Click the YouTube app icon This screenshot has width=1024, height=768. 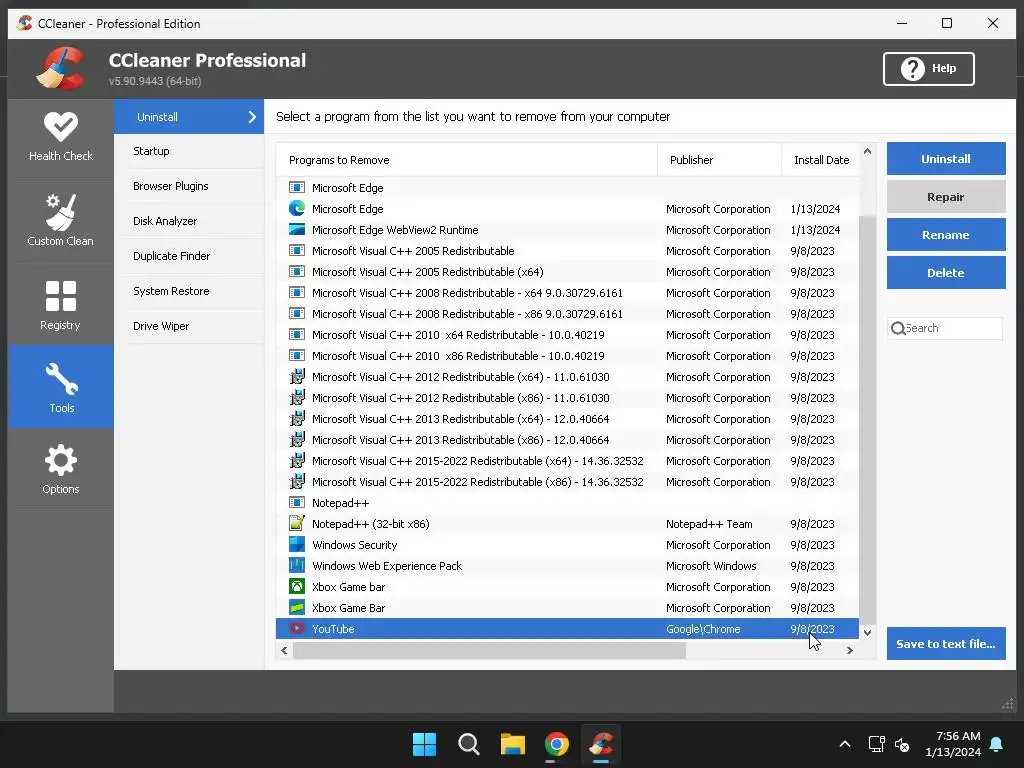click(x=297, y=628)
